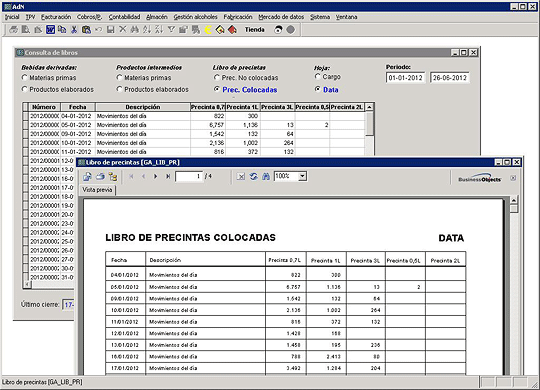540x390 pixels.
Task: Open the Fabricación menu
Action: coord(238,17)
